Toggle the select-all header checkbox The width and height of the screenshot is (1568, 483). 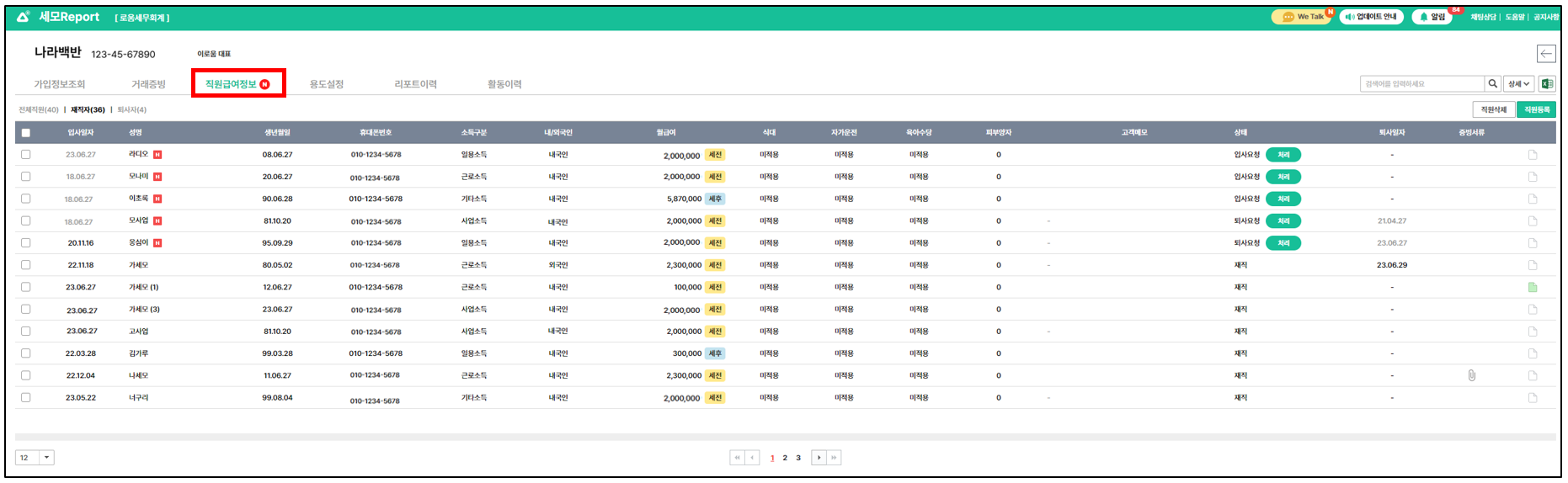click(26, 133)
